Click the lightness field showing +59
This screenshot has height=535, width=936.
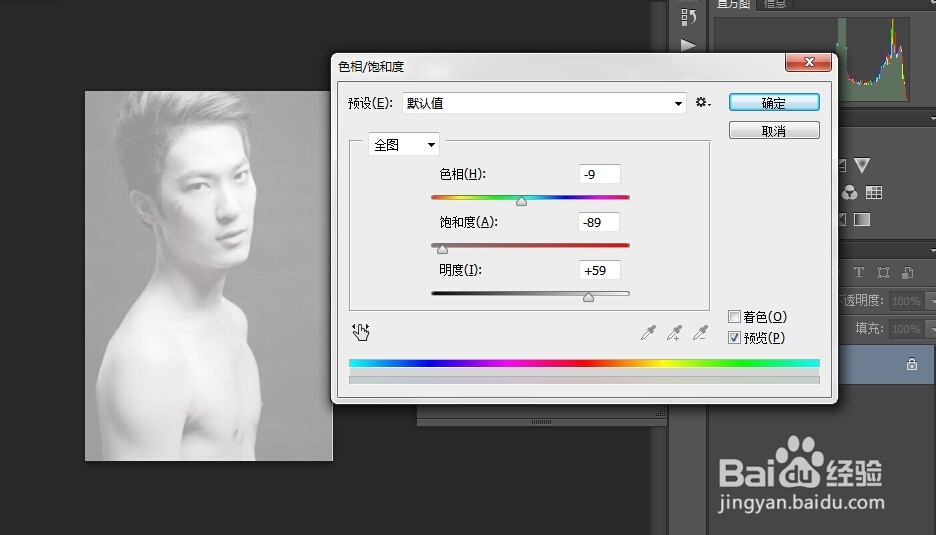[599, 270]
